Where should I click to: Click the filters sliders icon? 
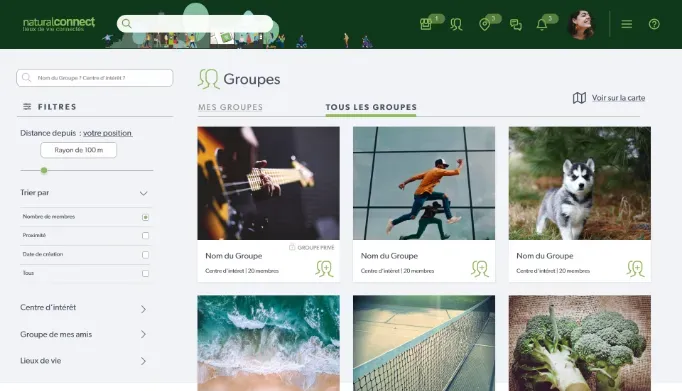(x=27, y=107)
